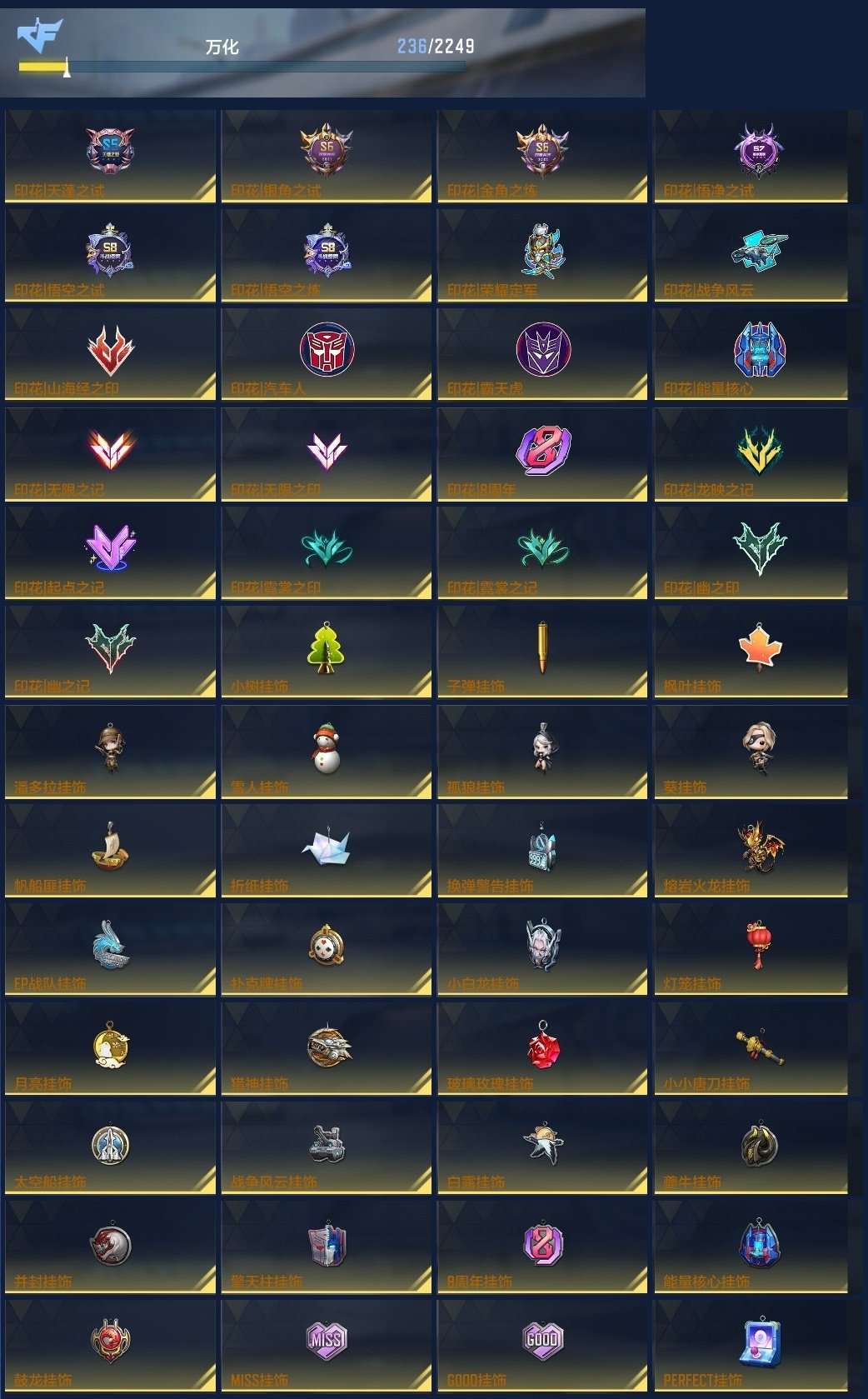Click the 万化 collection progress bar
Screen dimensions: 868x1399
pyautogui.click(x=242, y=67)
